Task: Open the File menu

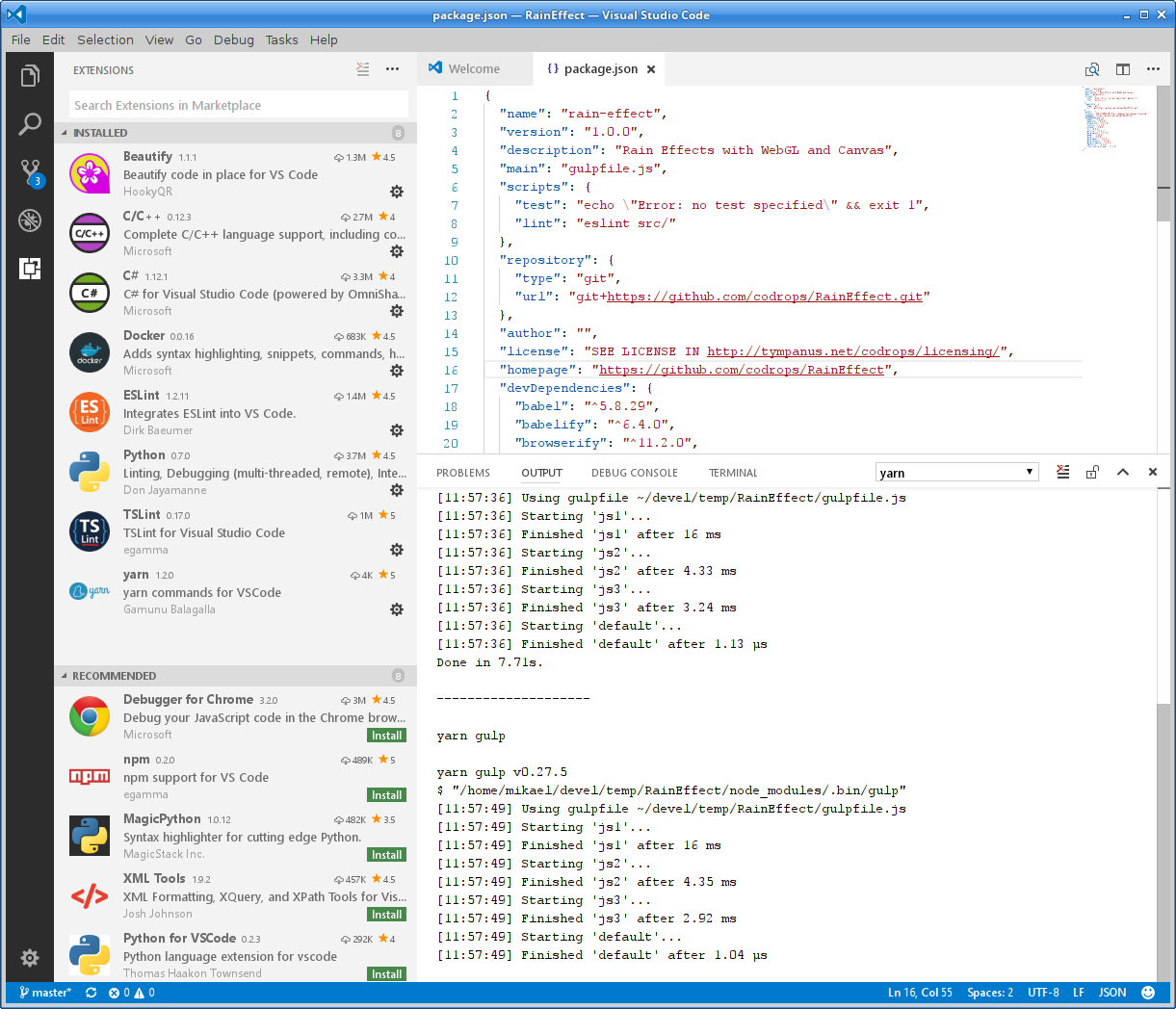Action: click(x=21, y=39)
